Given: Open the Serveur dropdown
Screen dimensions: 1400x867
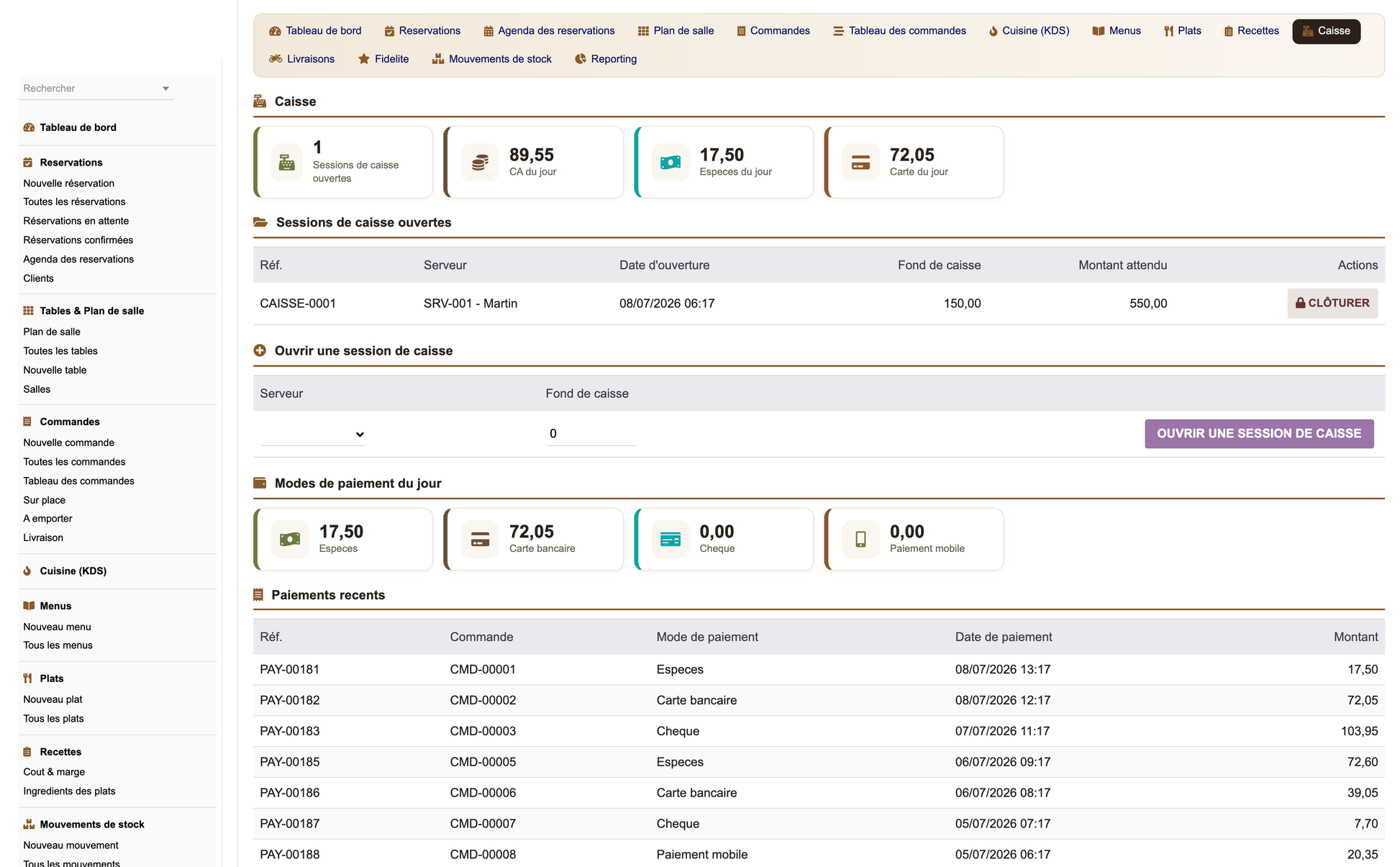Looking at the screenshot, I should (x=313, y=434).
